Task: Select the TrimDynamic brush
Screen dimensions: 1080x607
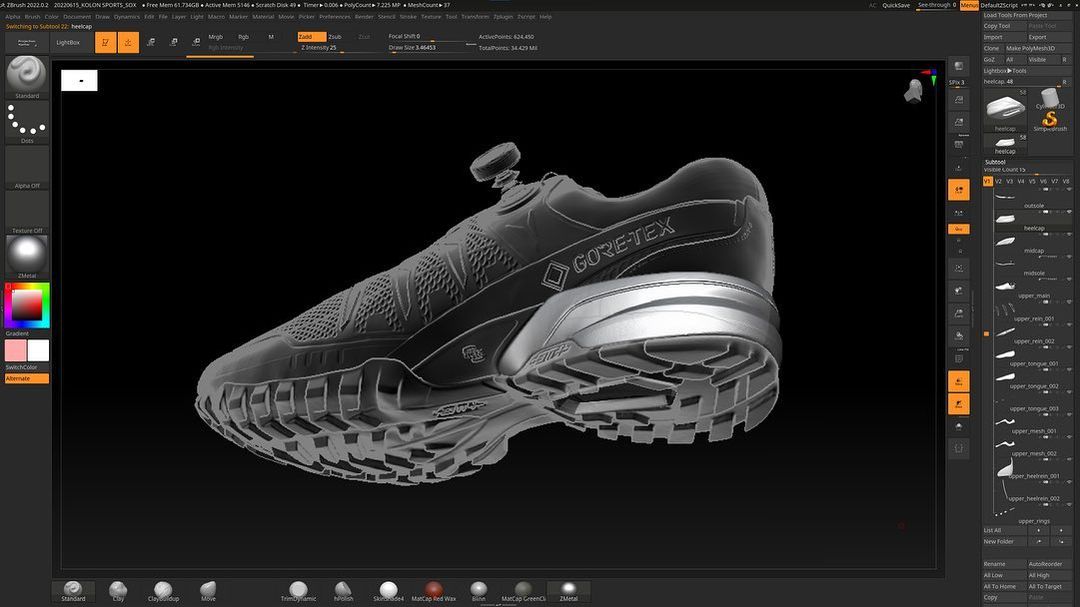Action: click(298, 591)
